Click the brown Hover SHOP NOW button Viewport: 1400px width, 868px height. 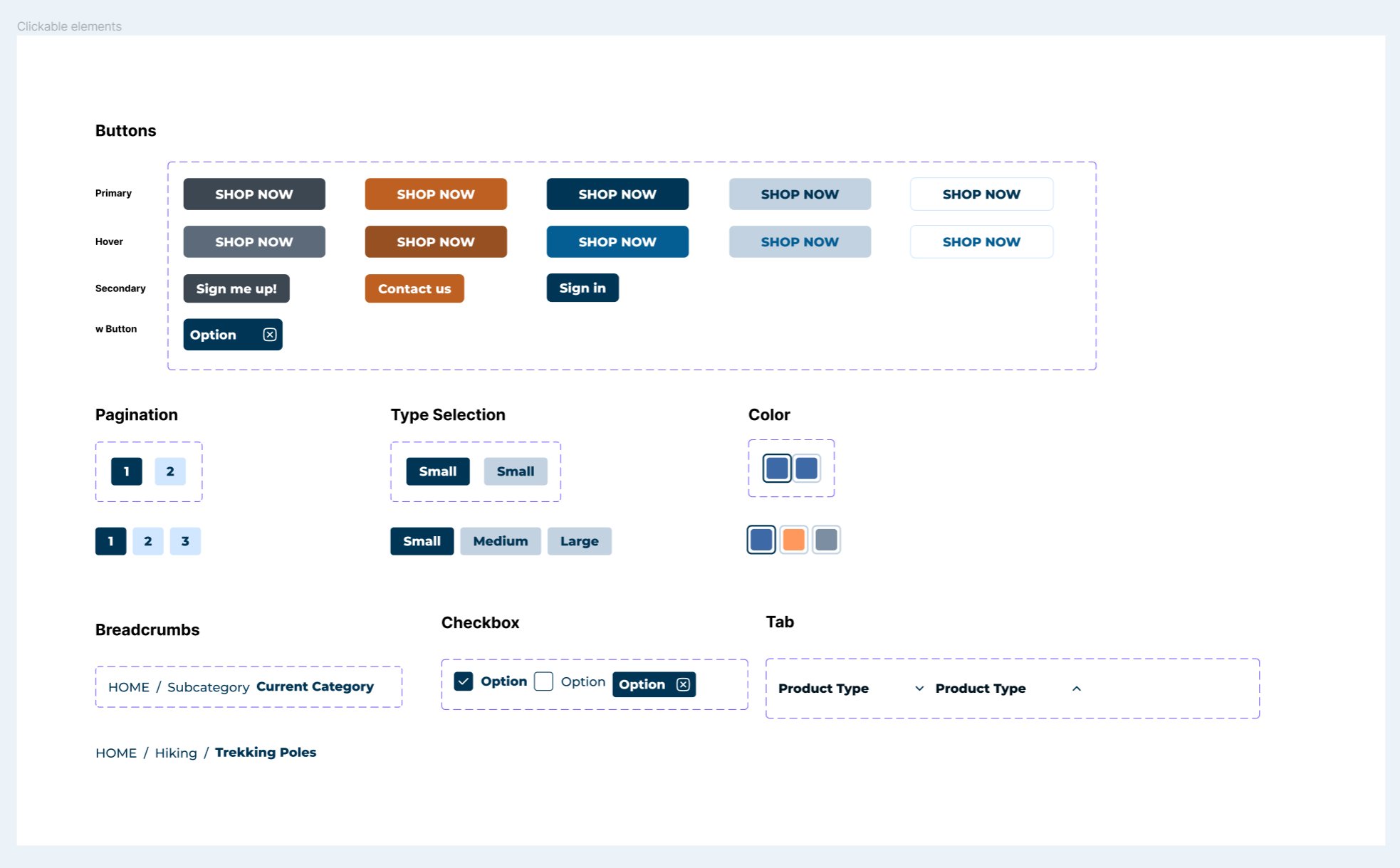436,242
